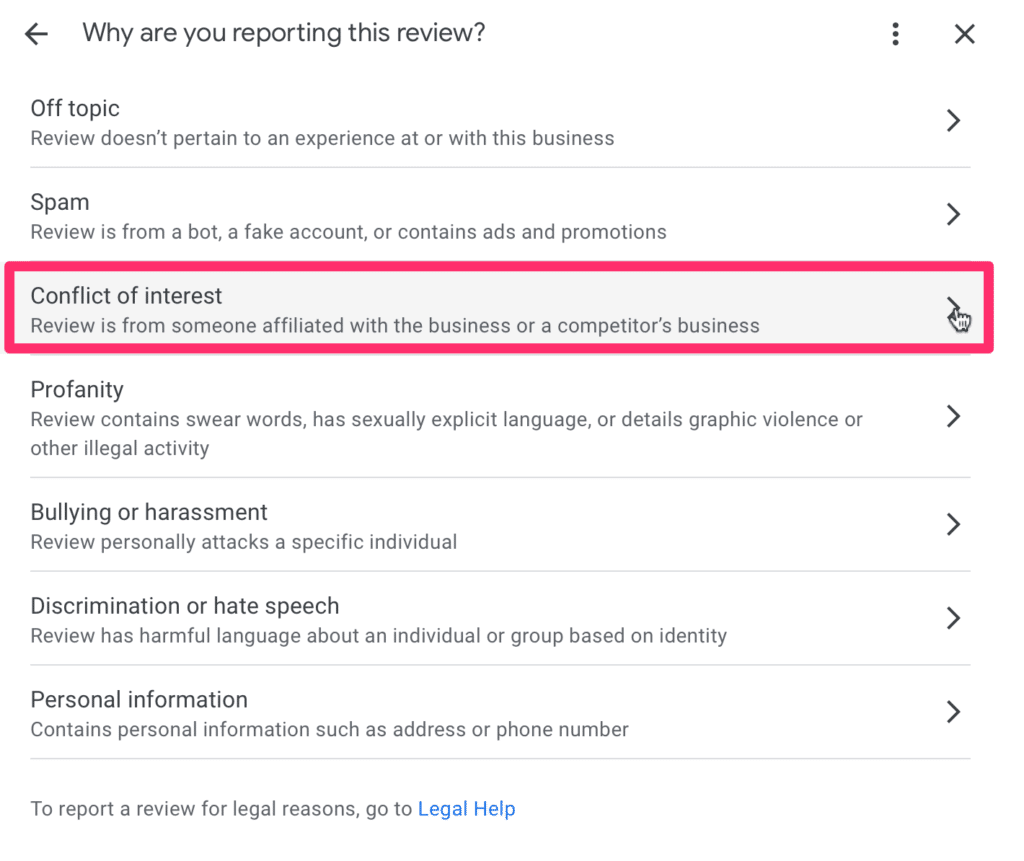Close the report review dialog

[964, 33]
